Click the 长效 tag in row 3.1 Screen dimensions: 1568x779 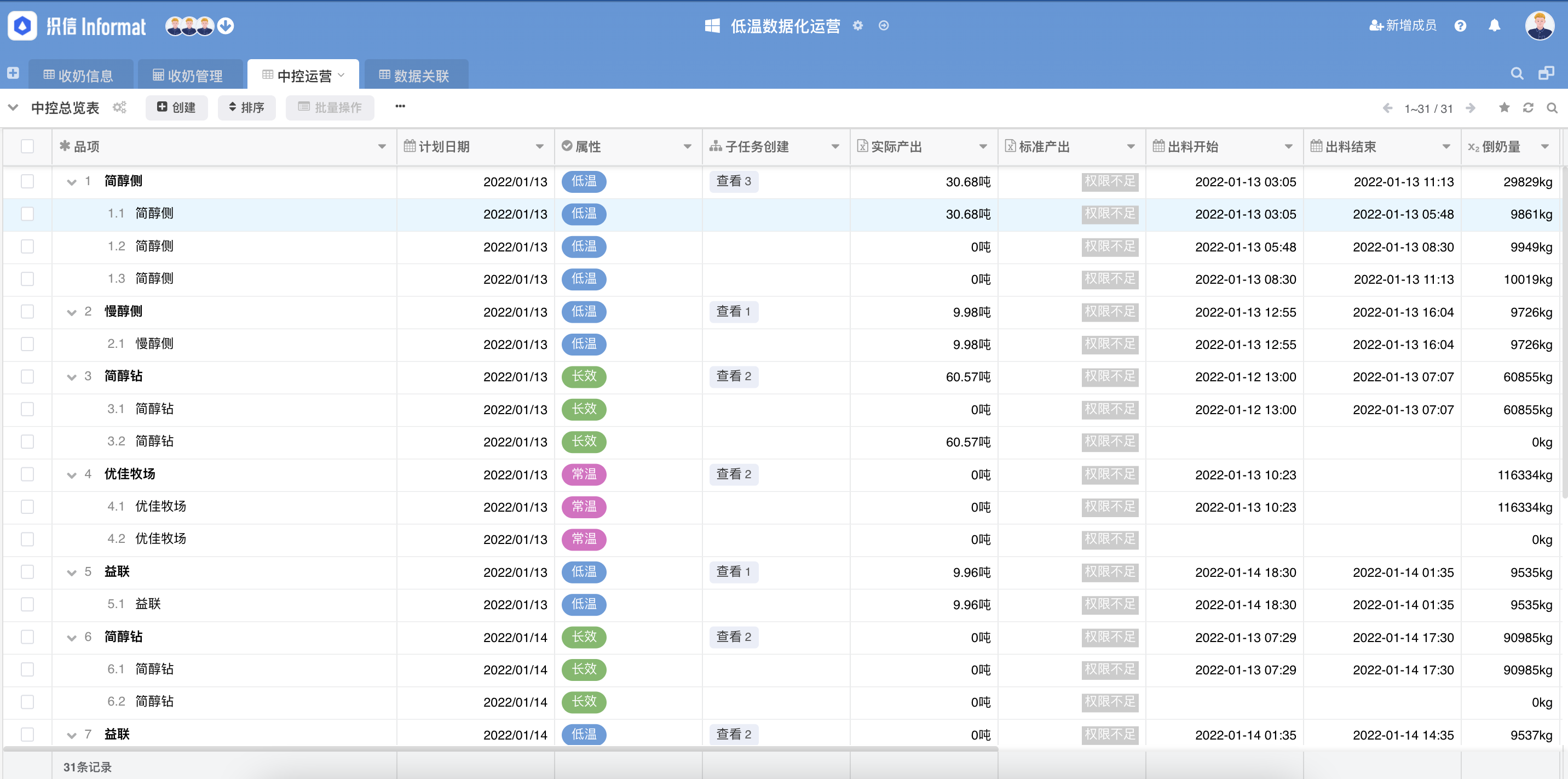[584, 409]
